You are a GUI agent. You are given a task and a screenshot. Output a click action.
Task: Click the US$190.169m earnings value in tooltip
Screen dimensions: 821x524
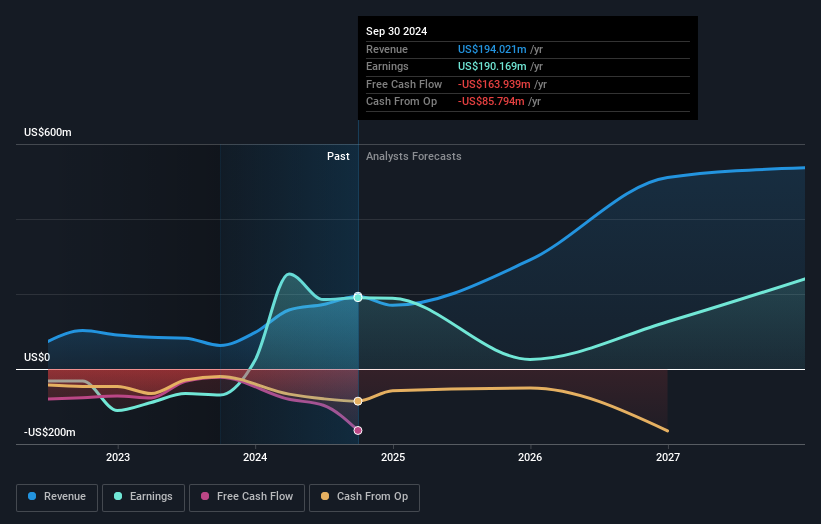[492, 66]
